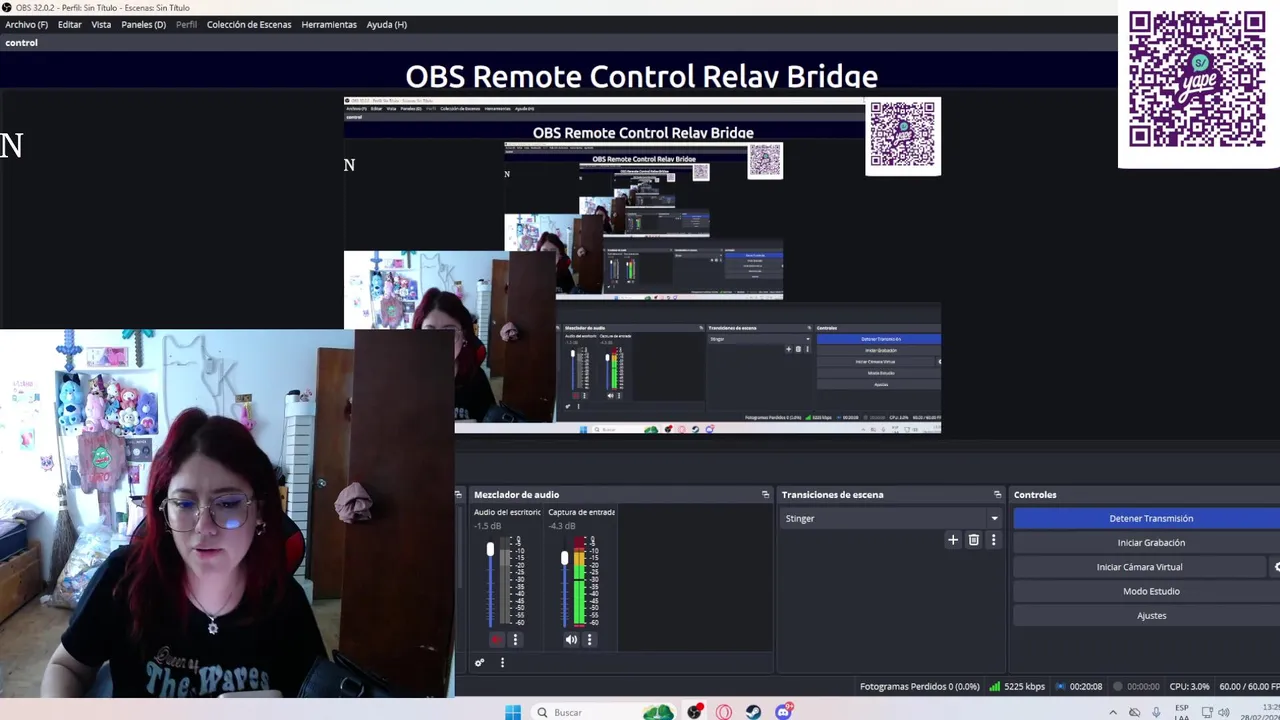Click the -4.3 dB level readout
Image resolution: width=1280 pixels, height=720 pixels.
[x=562, y=526]
